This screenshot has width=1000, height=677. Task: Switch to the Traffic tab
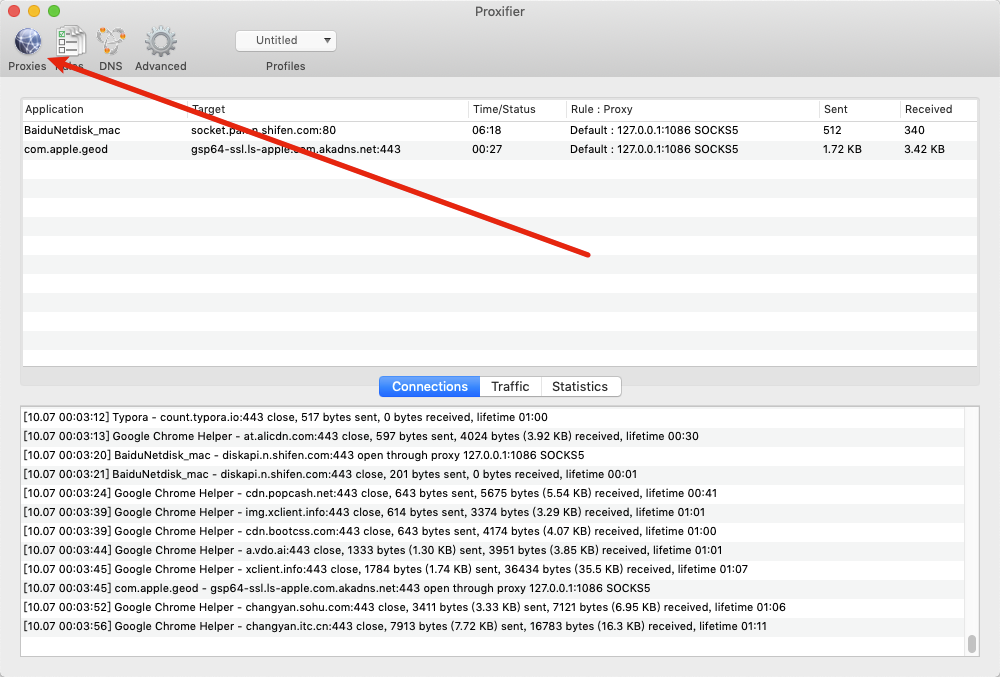point(510,386)
